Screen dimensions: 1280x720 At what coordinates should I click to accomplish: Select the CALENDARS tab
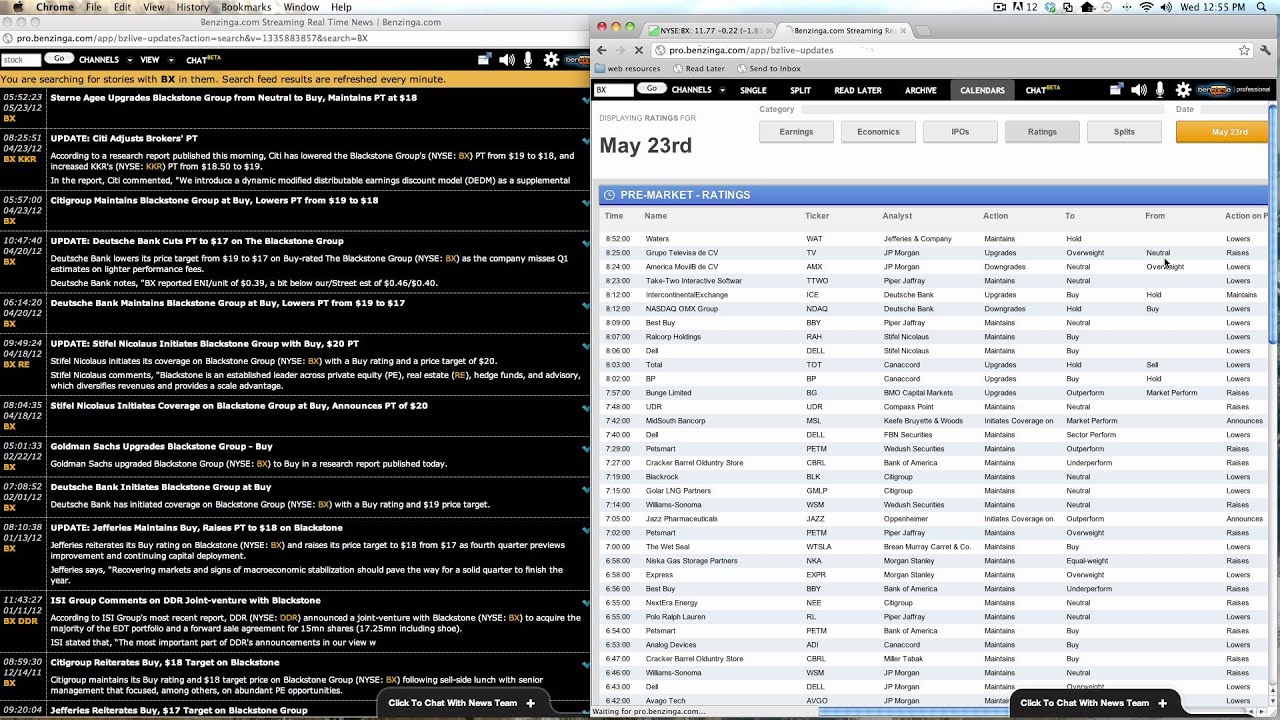(982, 90)
